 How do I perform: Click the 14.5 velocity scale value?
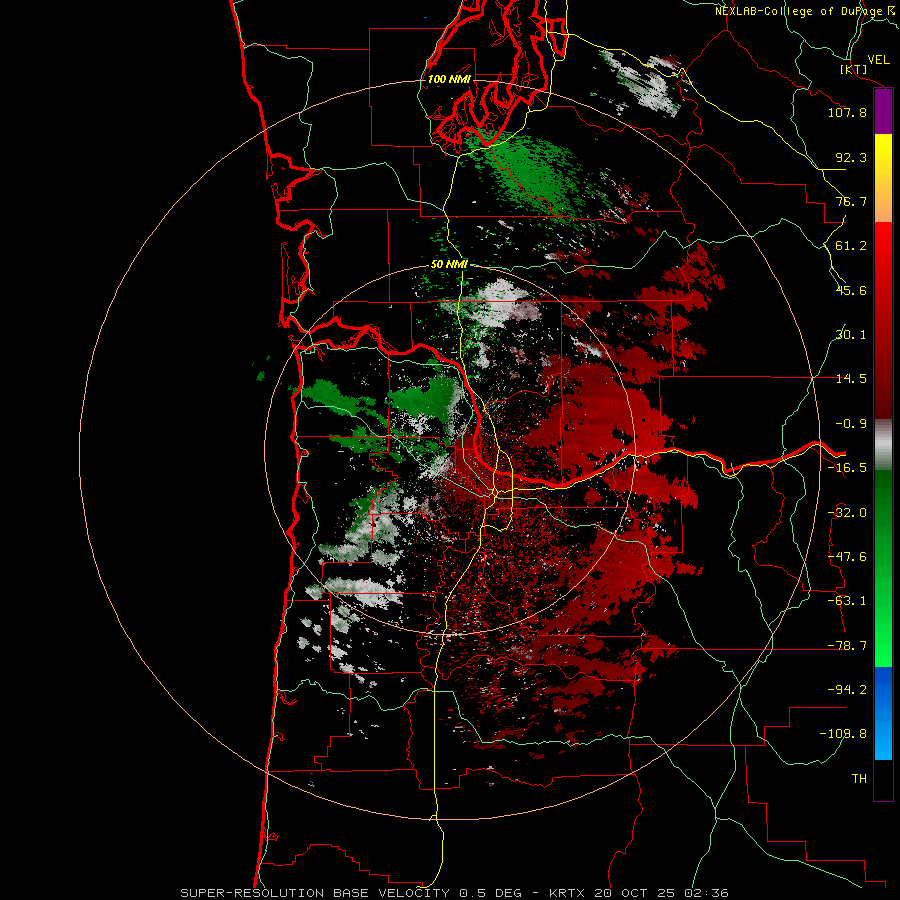851,379
